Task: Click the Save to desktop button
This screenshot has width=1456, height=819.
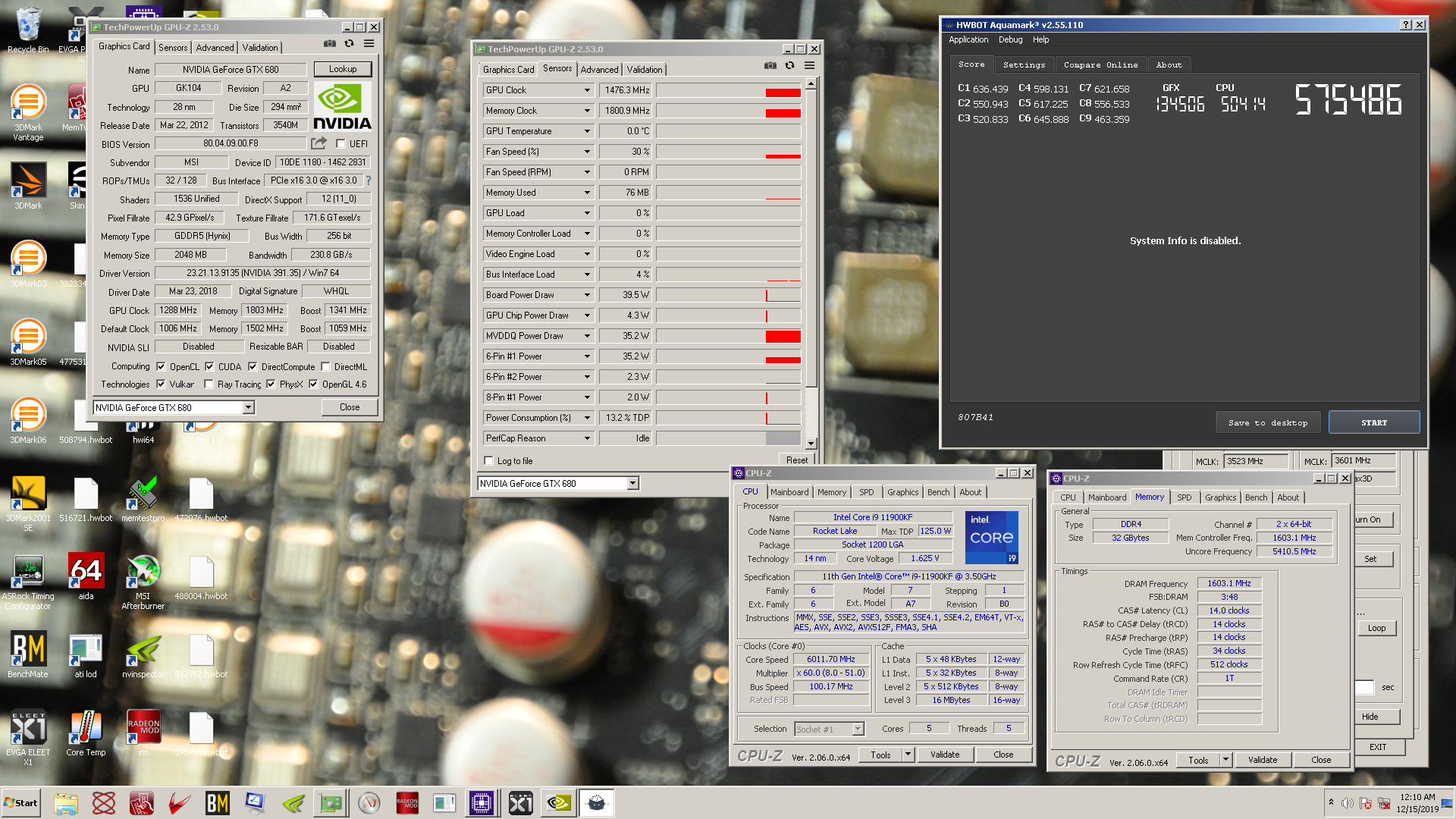Action: click(1268, 422)
